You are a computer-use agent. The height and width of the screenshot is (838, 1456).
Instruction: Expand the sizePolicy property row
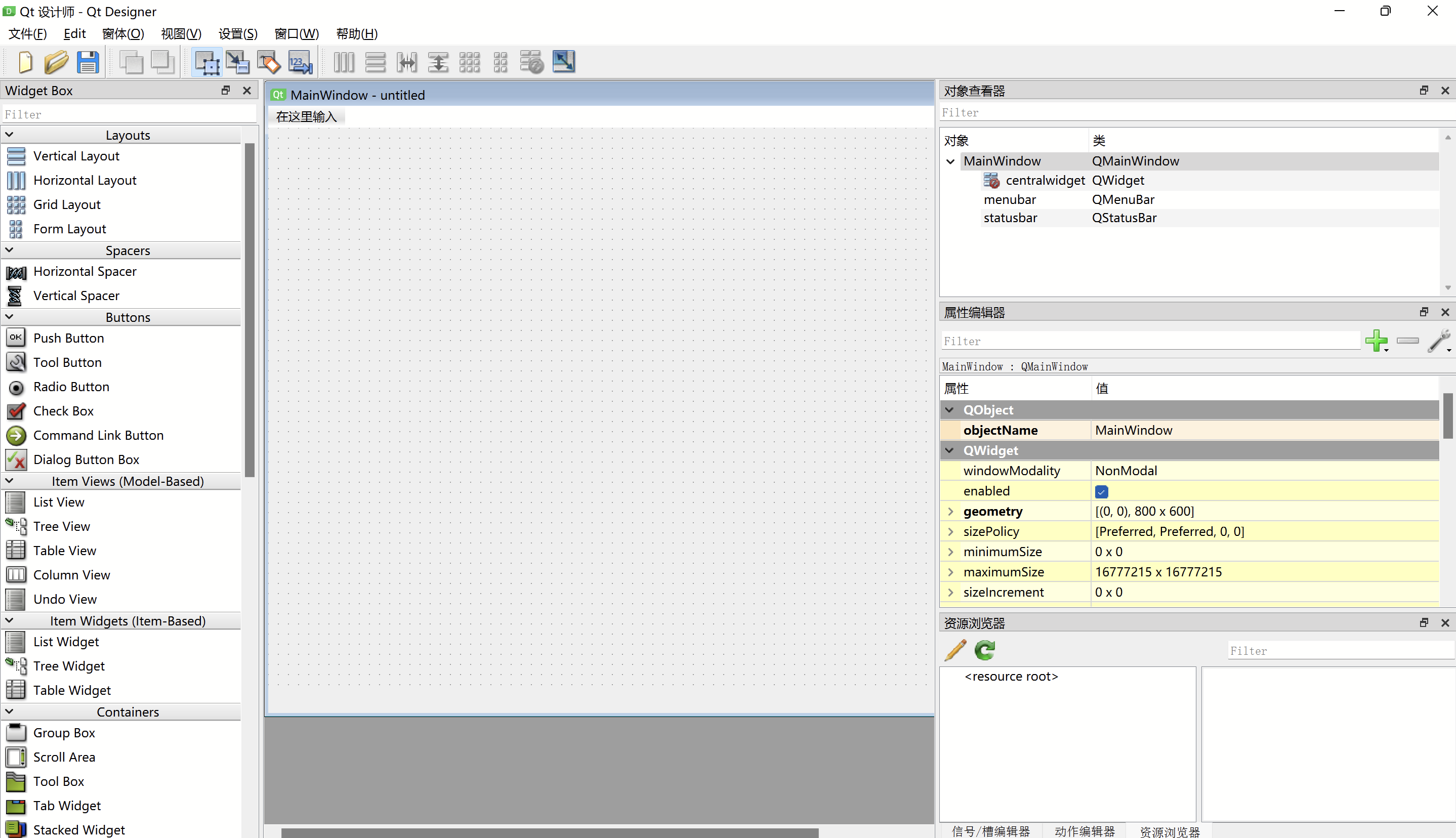[950, 531]
